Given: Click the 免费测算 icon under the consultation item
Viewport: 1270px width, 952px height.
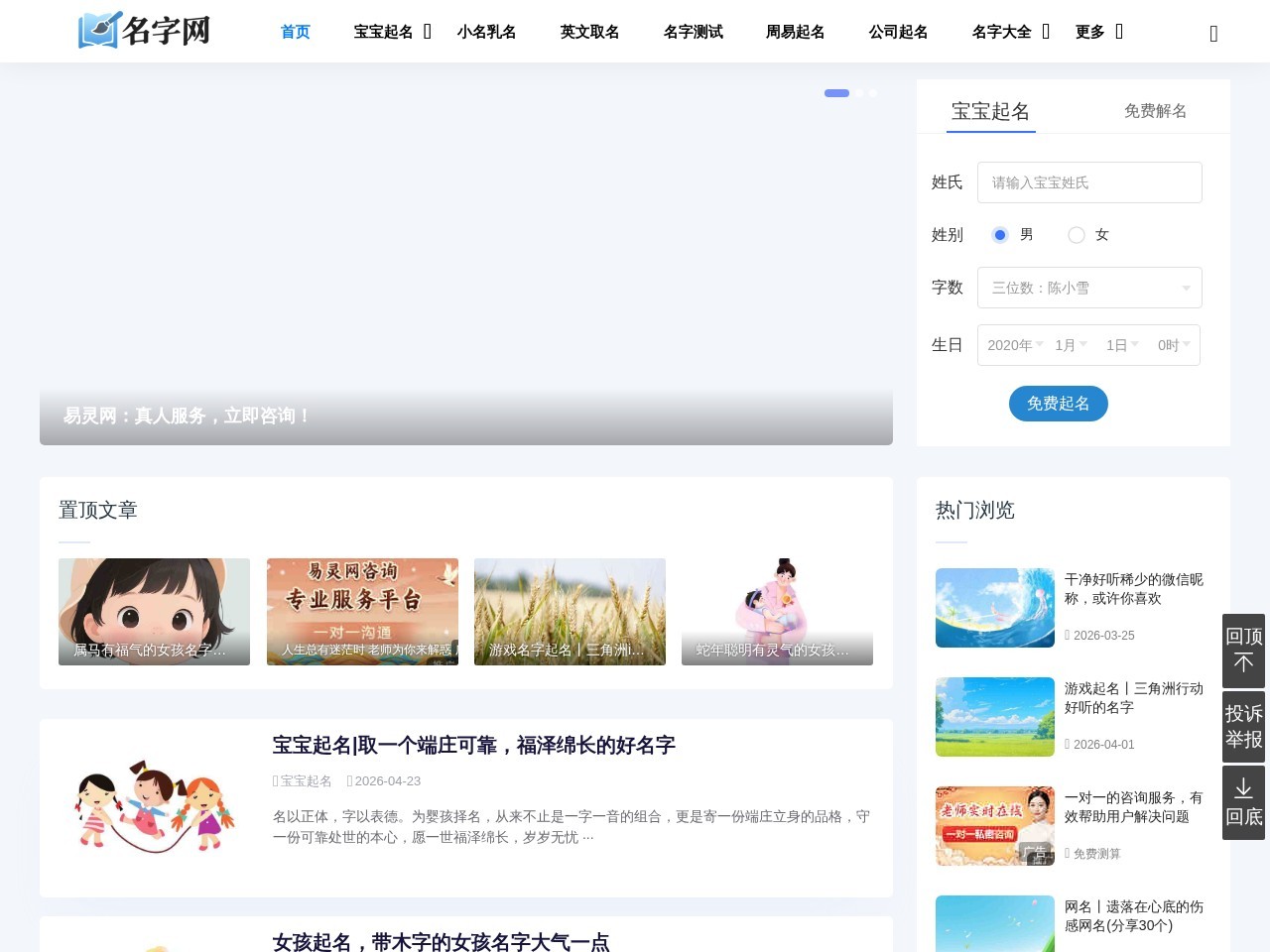Looking at the screenshot, I should [1066, 853].
